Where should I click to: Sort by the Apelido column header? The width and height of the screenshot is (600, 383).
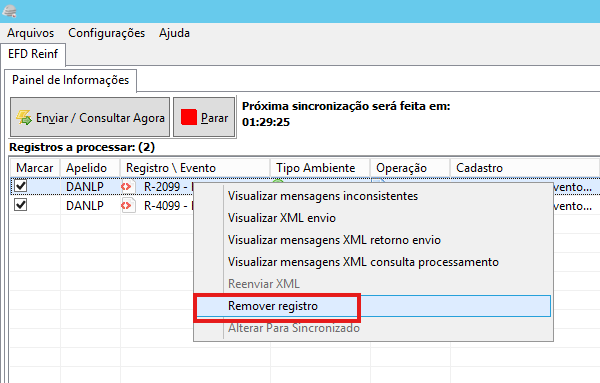coord(90,168)
